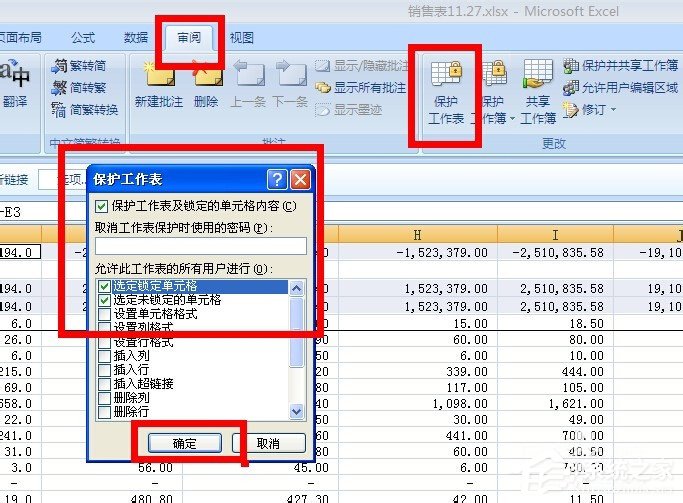Switch to the 视图 tab
This screenshot has height=503, width=683.
tap(242, 38)
